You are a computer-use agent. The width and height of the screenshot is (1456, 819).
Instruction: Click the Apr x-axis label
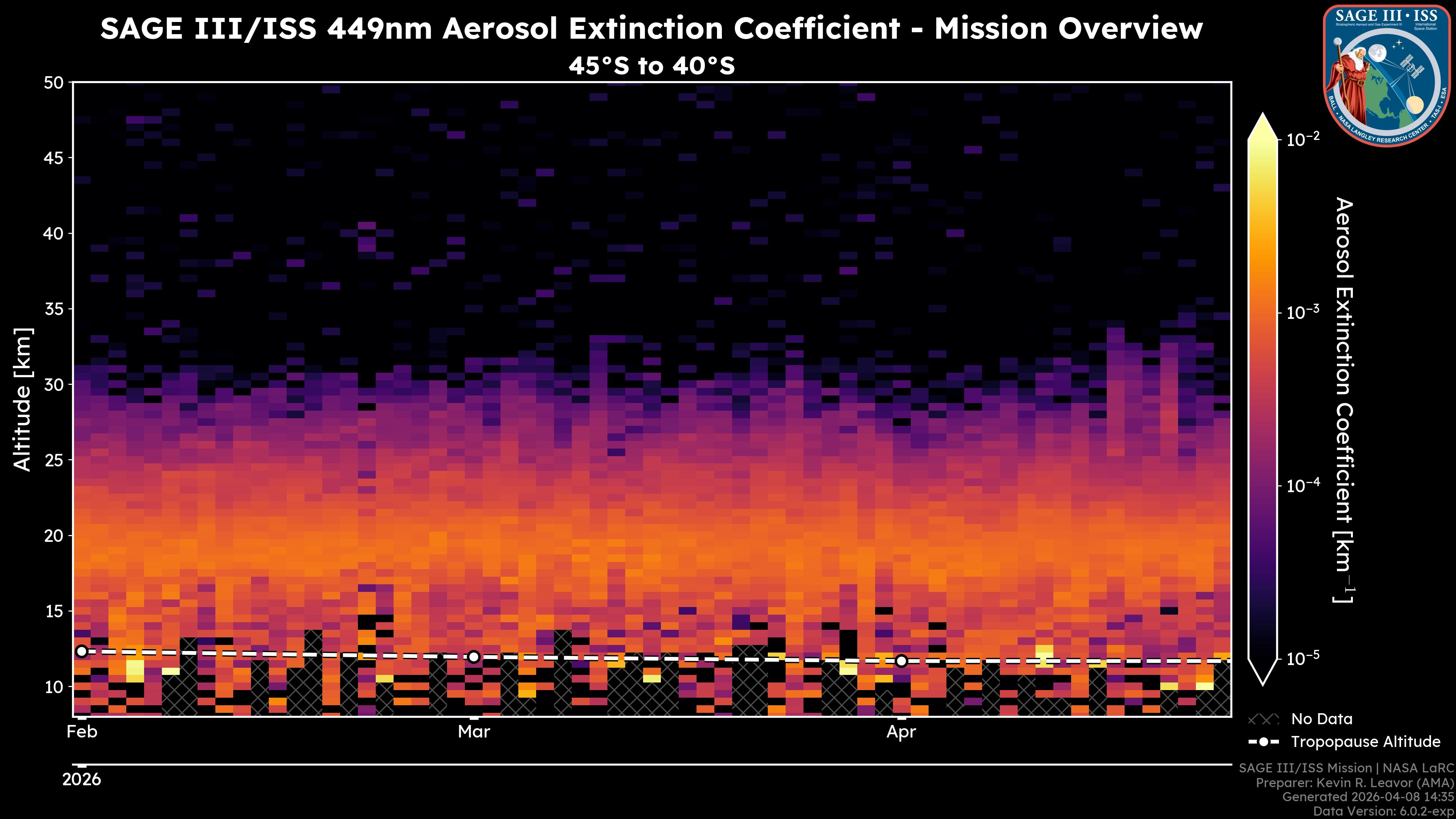coord(901,732)
